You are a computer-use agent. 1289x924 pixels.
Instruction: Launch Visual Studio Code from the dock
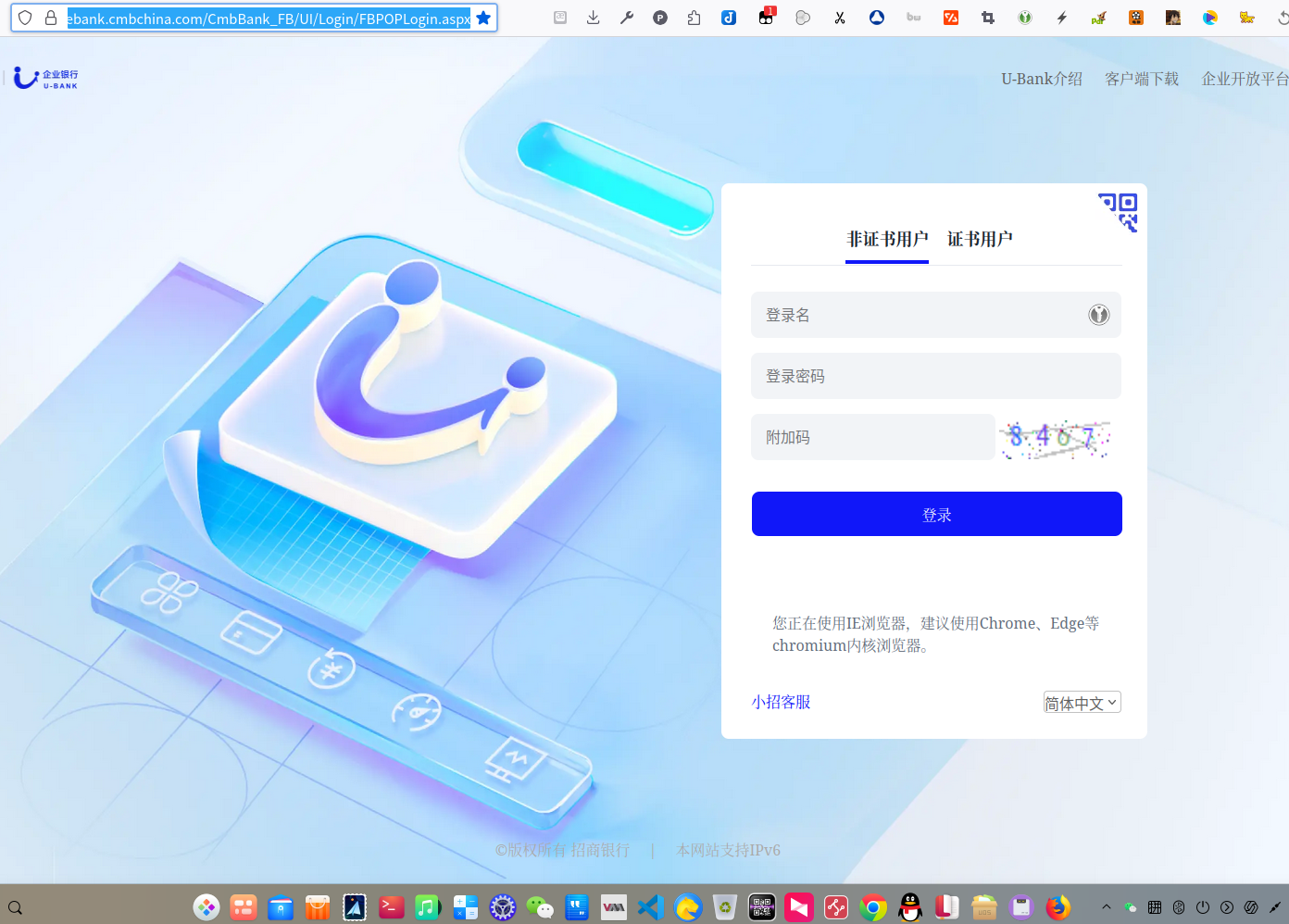point(651,907)
